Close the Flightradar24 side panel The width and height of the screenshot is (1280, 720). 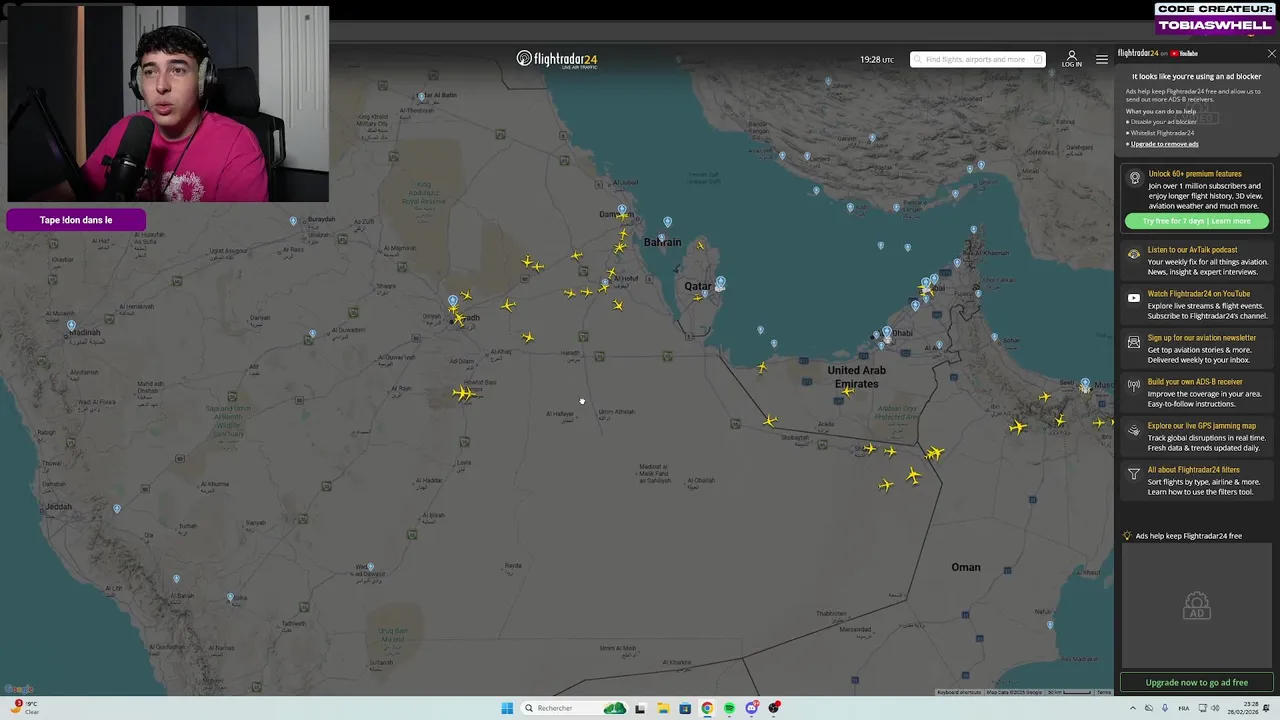point(1271,53)
